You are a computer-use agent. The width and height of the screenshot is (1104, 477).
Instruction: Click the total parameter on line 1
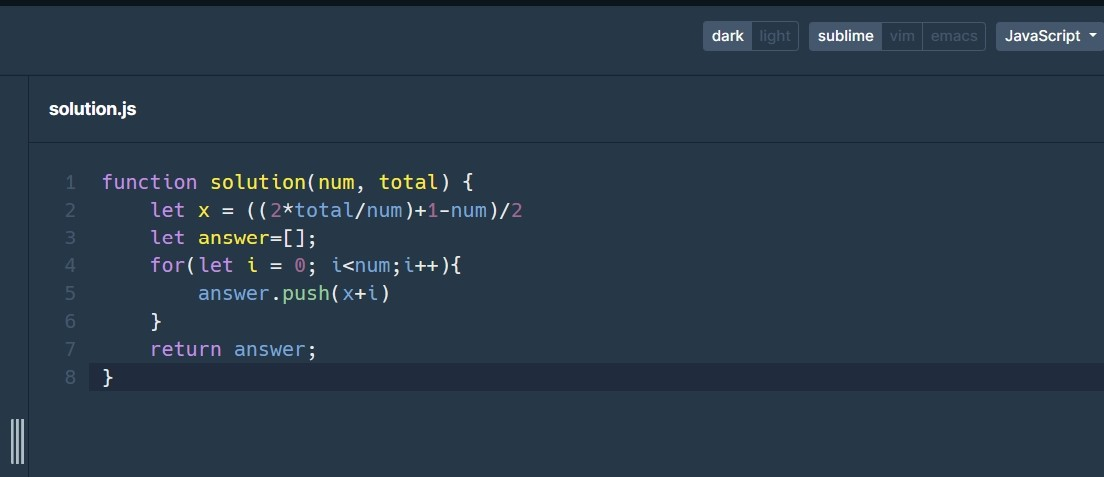408,182
